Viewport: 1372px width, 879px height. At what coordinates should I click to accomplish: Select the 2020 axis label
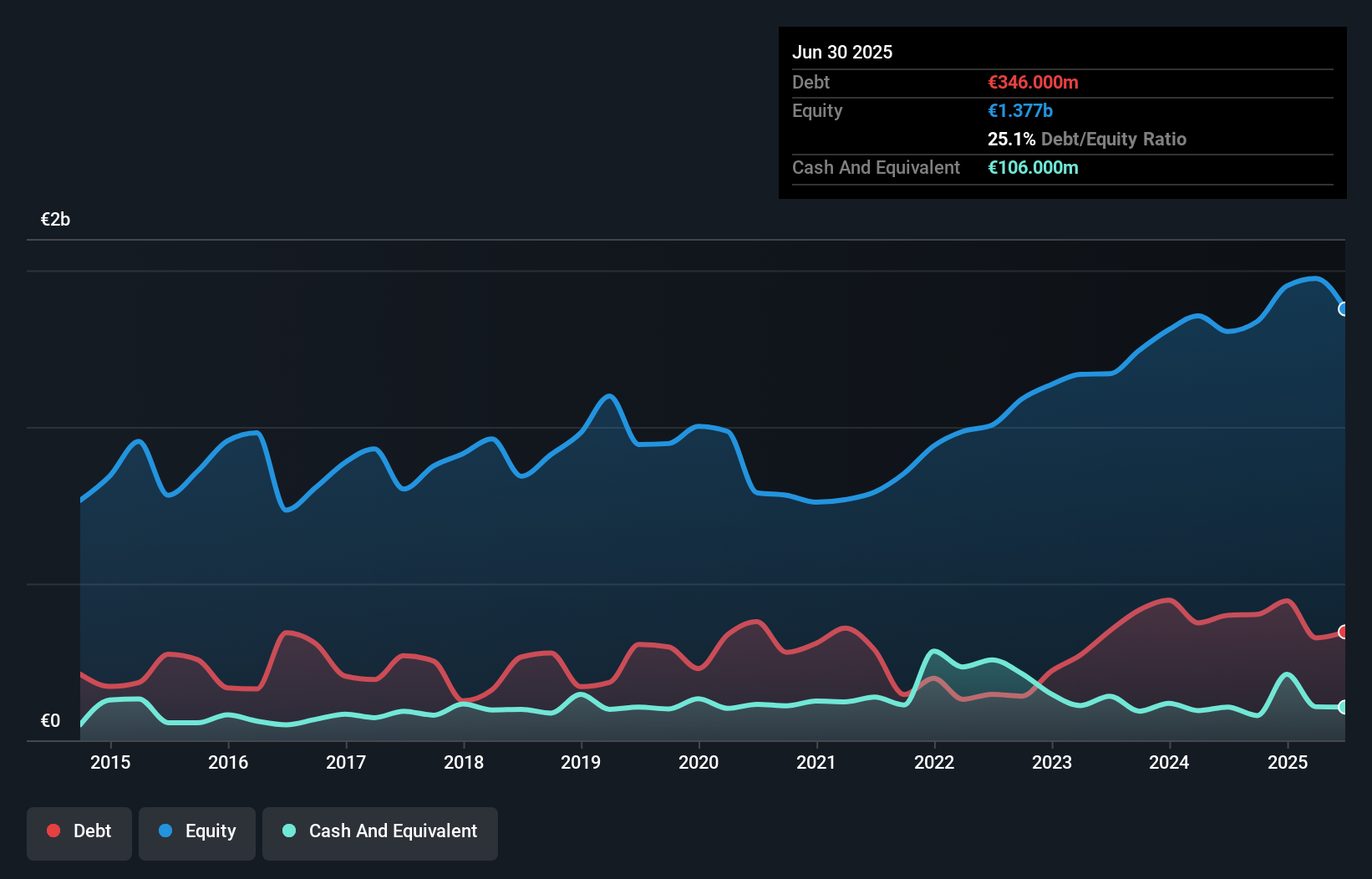coord(699,762)
